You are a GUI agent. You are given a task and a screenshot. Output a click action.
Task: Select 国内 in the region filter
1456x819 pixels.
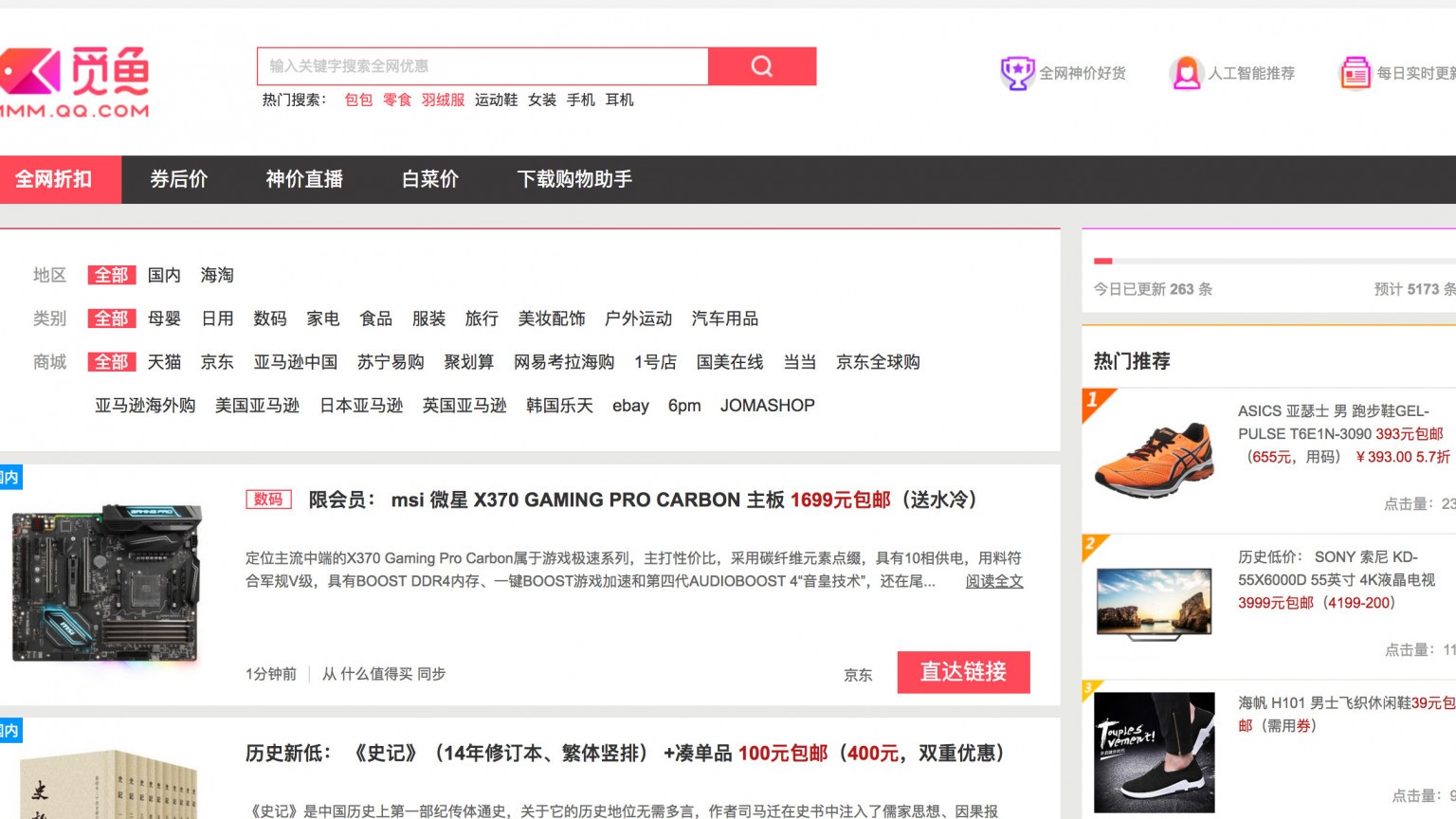[164, 275]
